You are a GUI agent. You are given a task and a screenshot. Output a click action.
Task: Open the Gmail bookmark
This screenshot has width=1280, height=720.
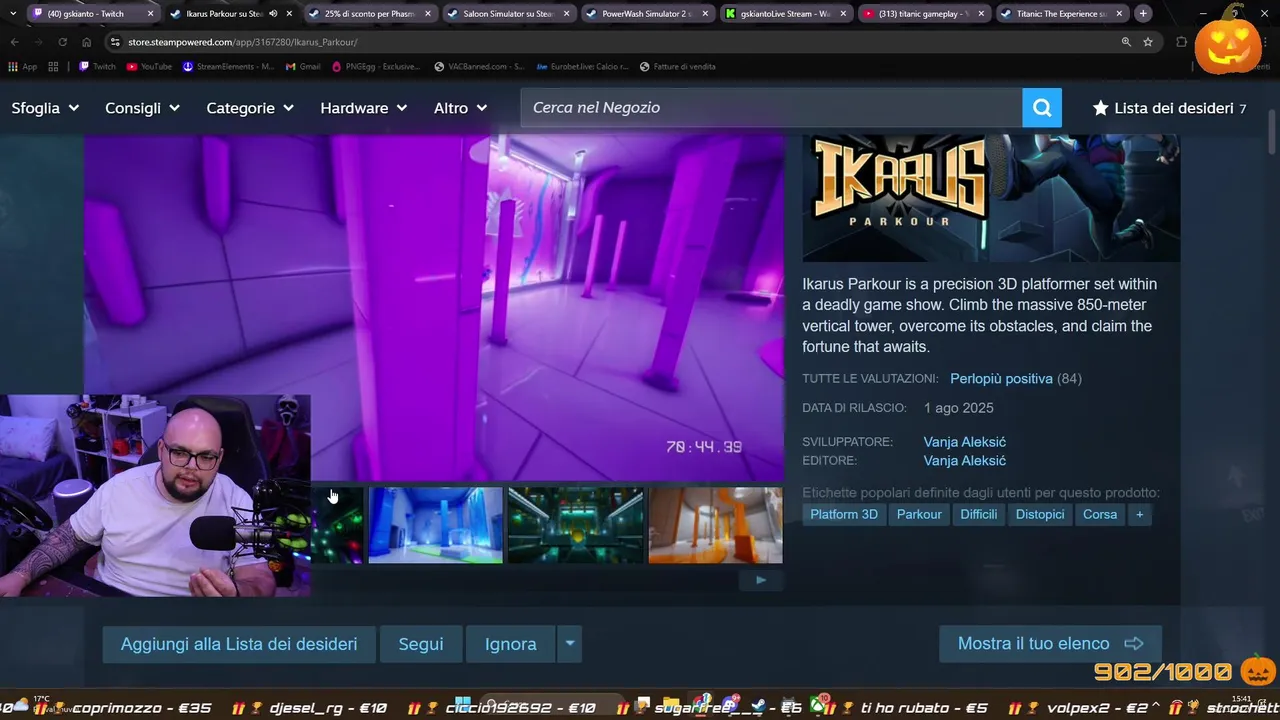click(303, 67)
